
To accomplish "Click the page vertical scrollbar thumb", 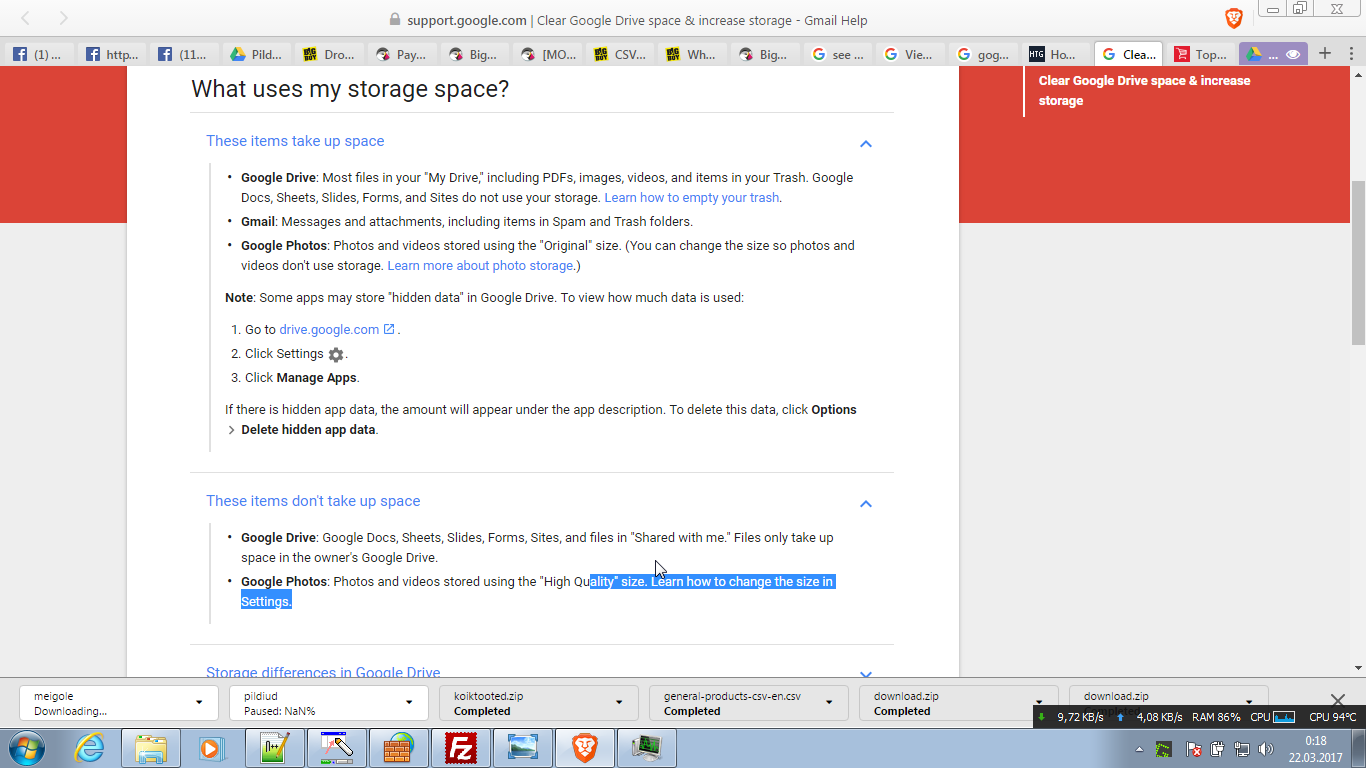I will click(1358, 263).
